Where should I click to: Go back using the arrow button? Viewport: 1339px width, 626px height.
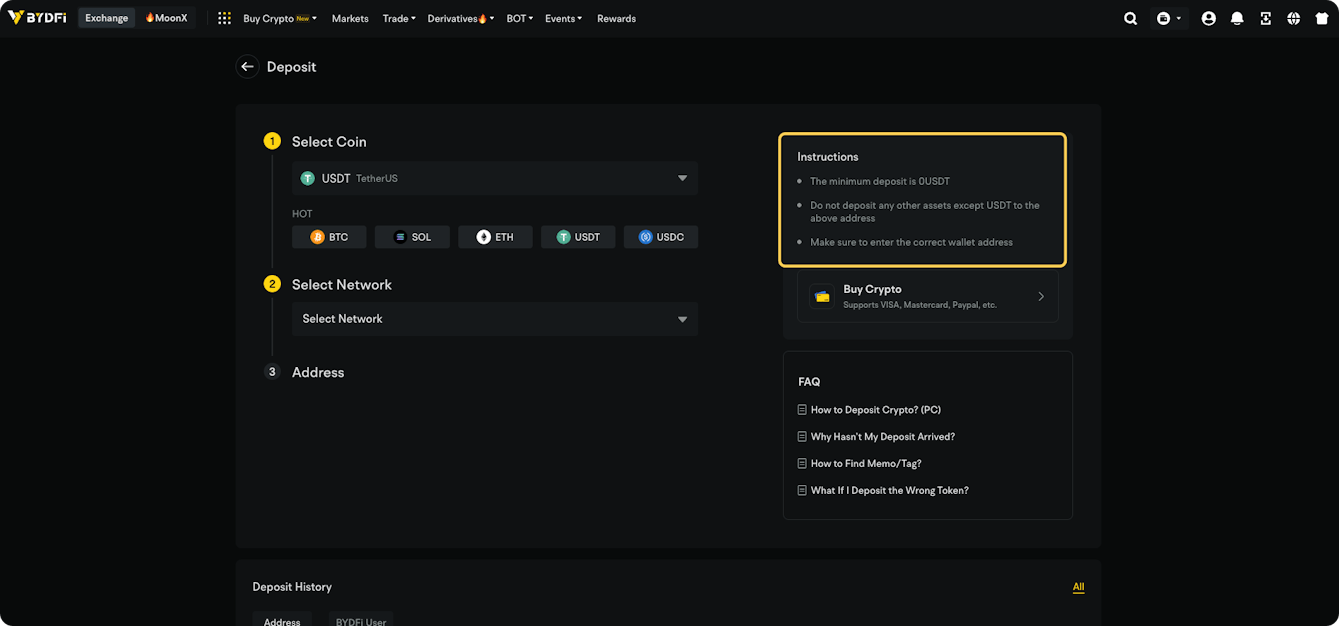[x=247, y=67]
